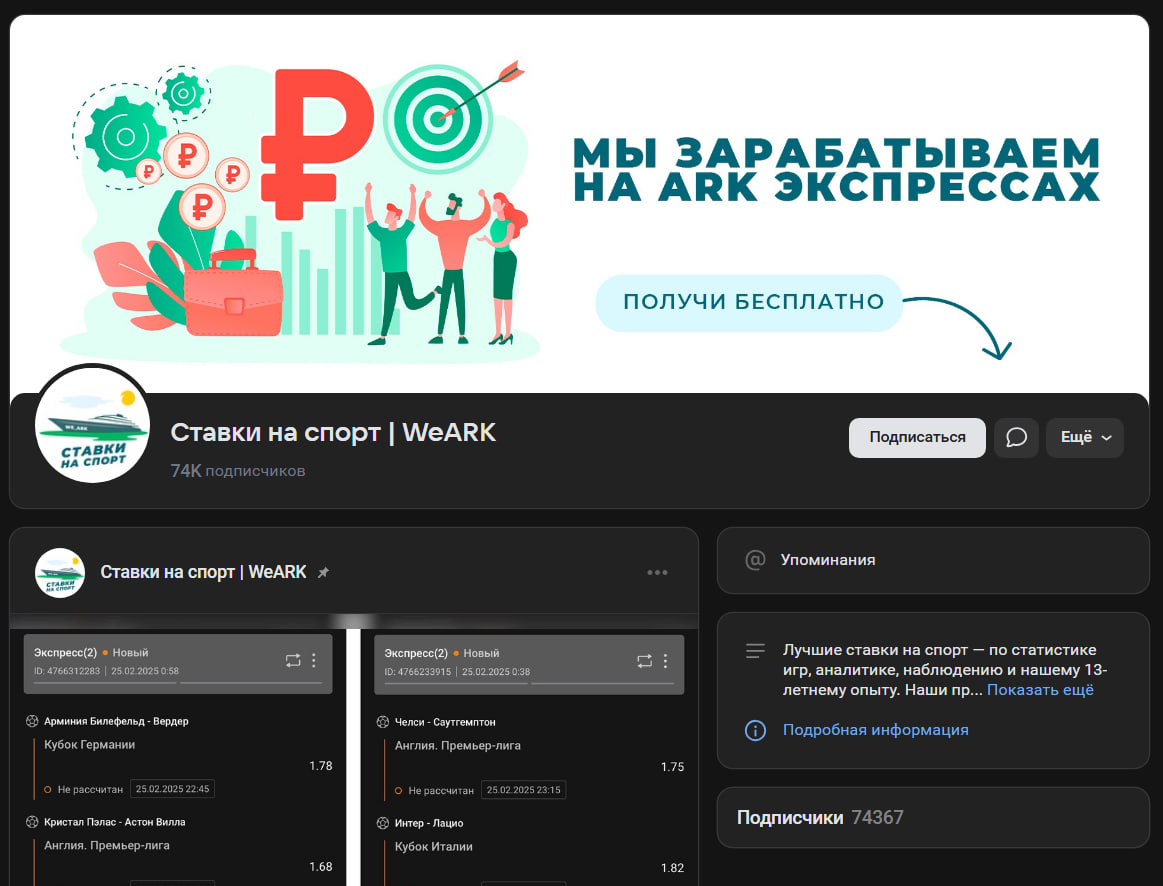Screen dimensions: 1163x886
Task: Click the pin icon beside the post title
Action: pos(323,573)
